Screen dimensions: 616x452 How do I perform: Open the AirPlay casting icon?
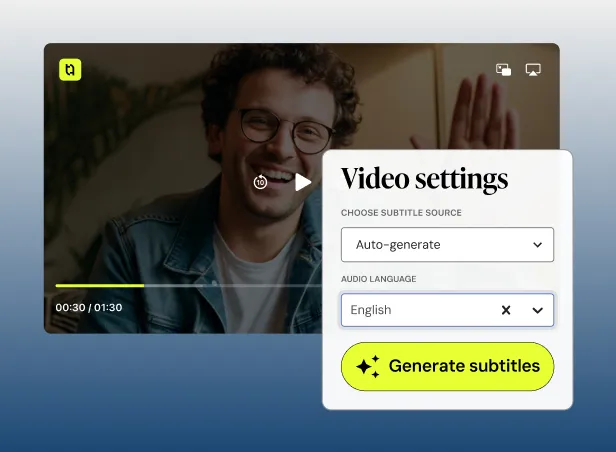tap(533, 70)
